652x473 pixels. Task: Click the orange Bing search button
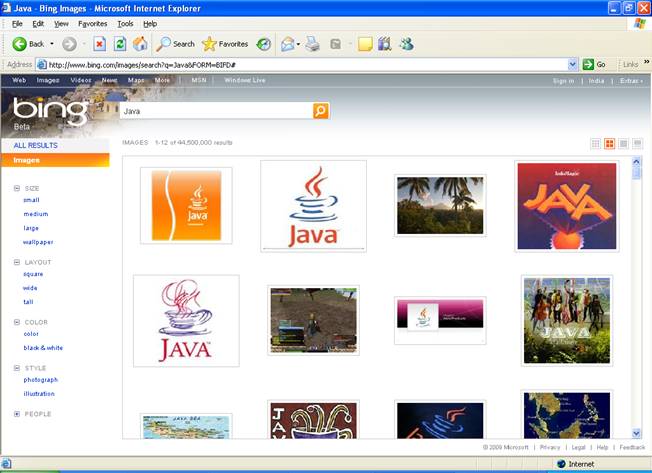pyautogui.click(x=321, y=111)
